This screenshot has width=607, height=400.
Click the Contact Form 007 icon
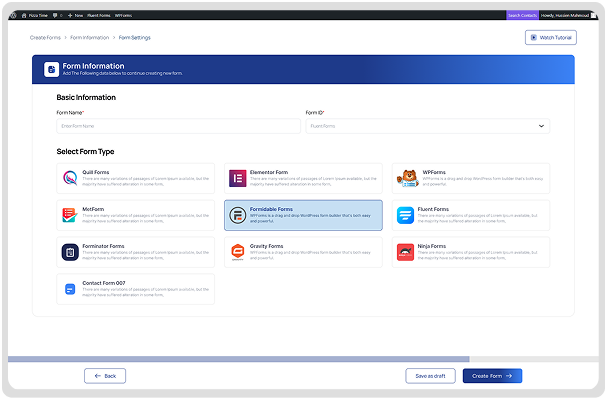[70, 289]
